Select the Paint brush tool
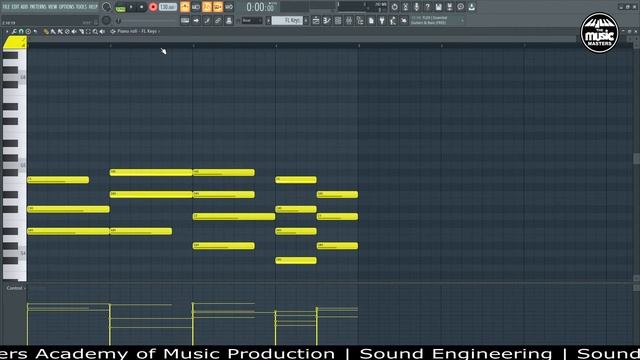This screenshot has height=360, width=640. (53, 31)
